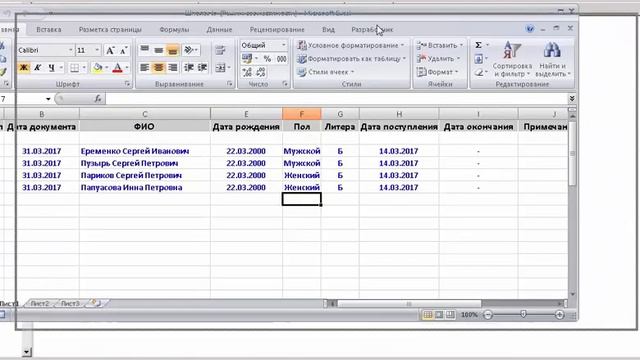640x360 pixels.
Task: Click the Clear eraser icon
Action: [478, 73]
